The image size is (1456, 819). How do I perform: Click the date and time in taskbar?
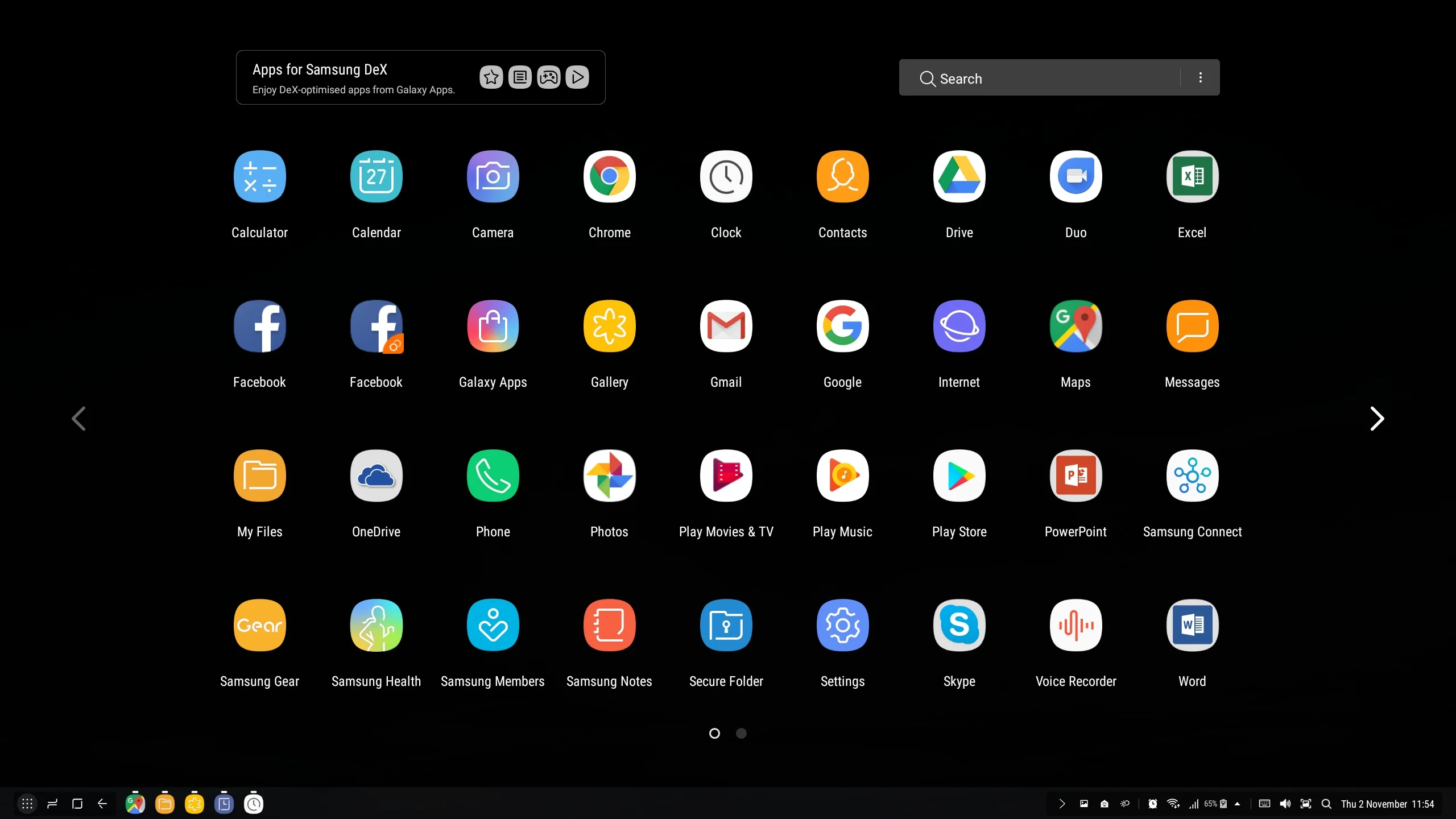(1388, 804)
